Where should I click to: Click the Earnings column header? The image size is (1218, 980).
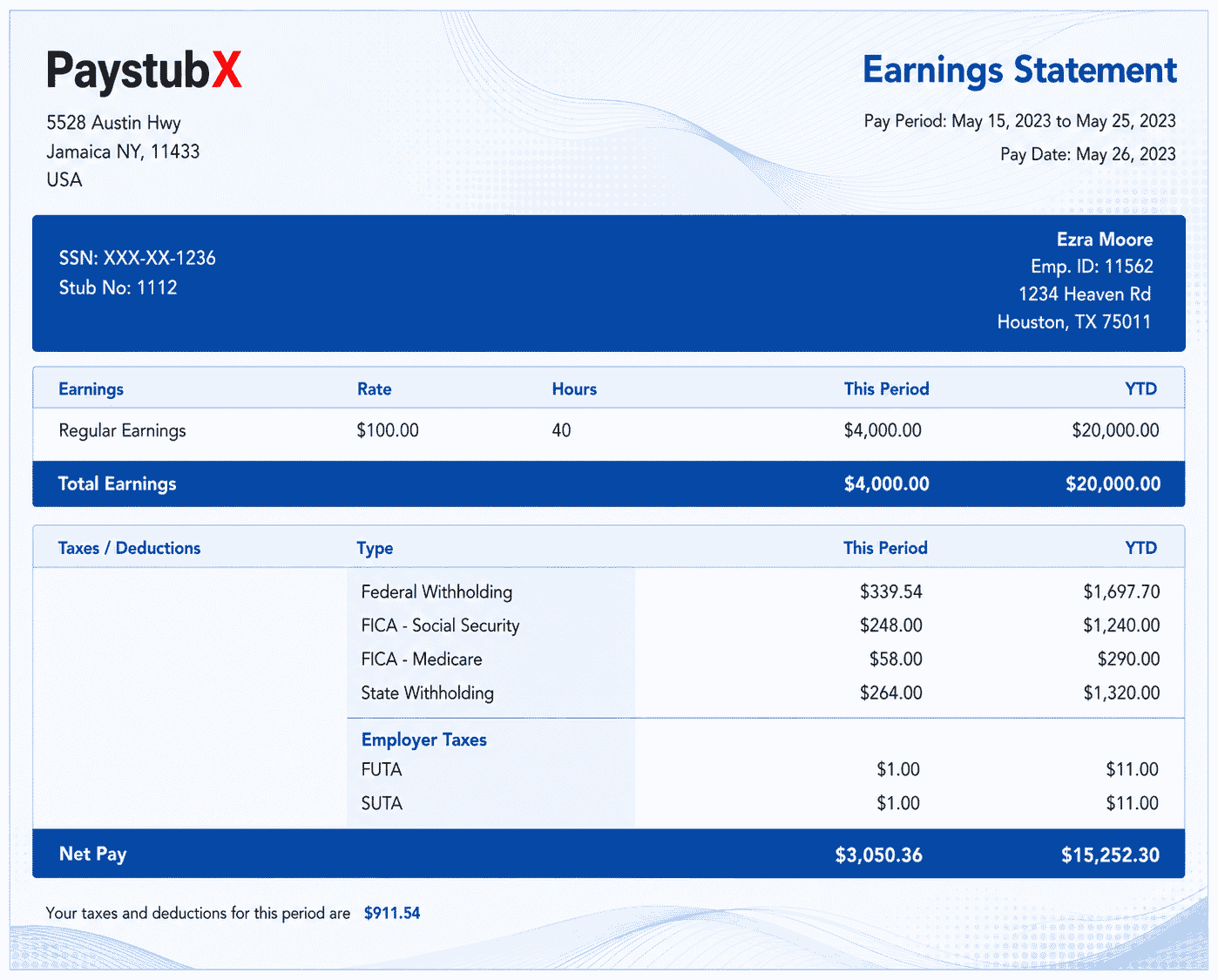(x=91, y=389)
